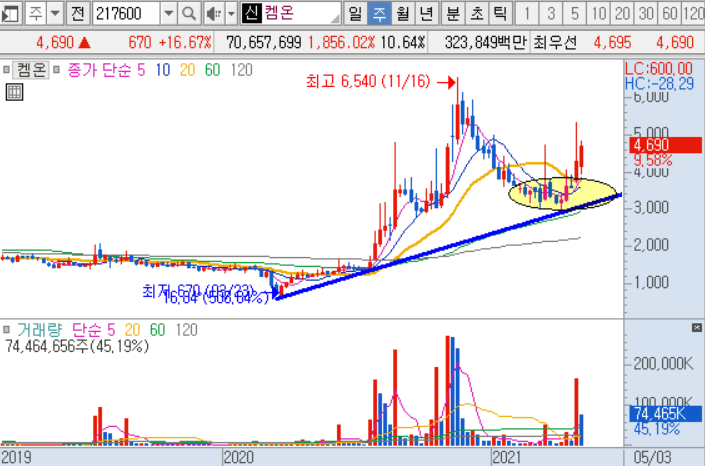Click the +16.67% change rate value

185,43
